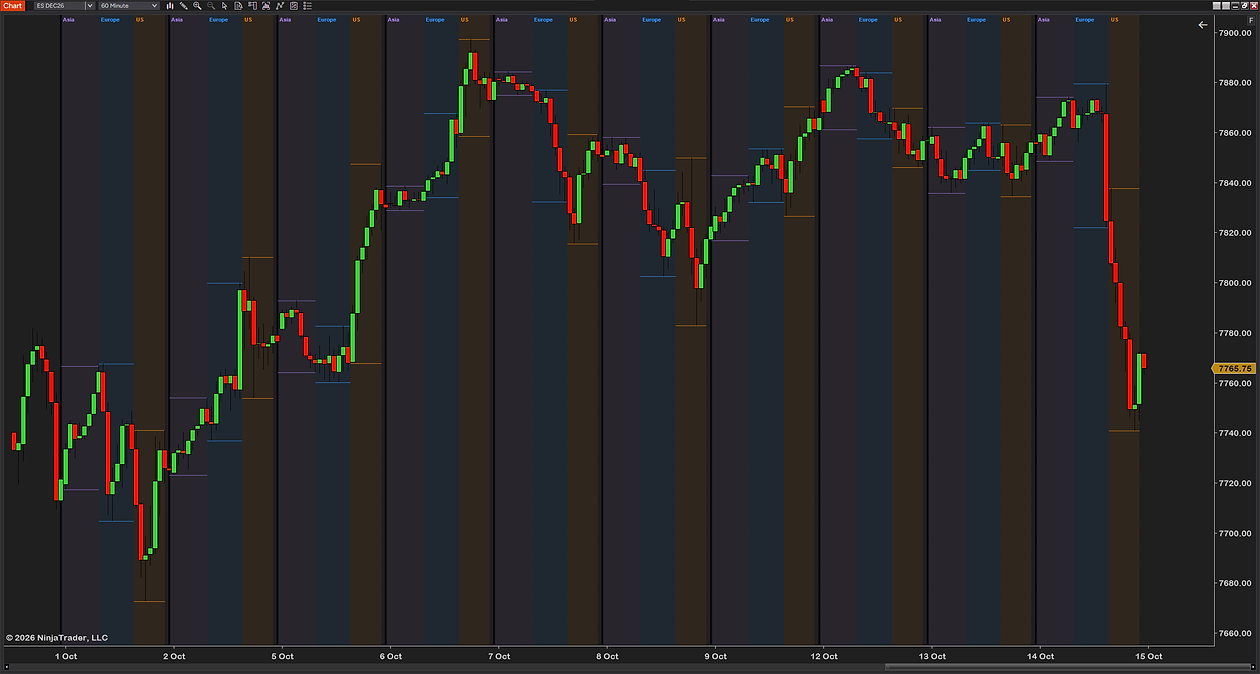Viewport: 1260px width, 674px height.
Task: Click the 5 Oct date label
Action: 282,656
